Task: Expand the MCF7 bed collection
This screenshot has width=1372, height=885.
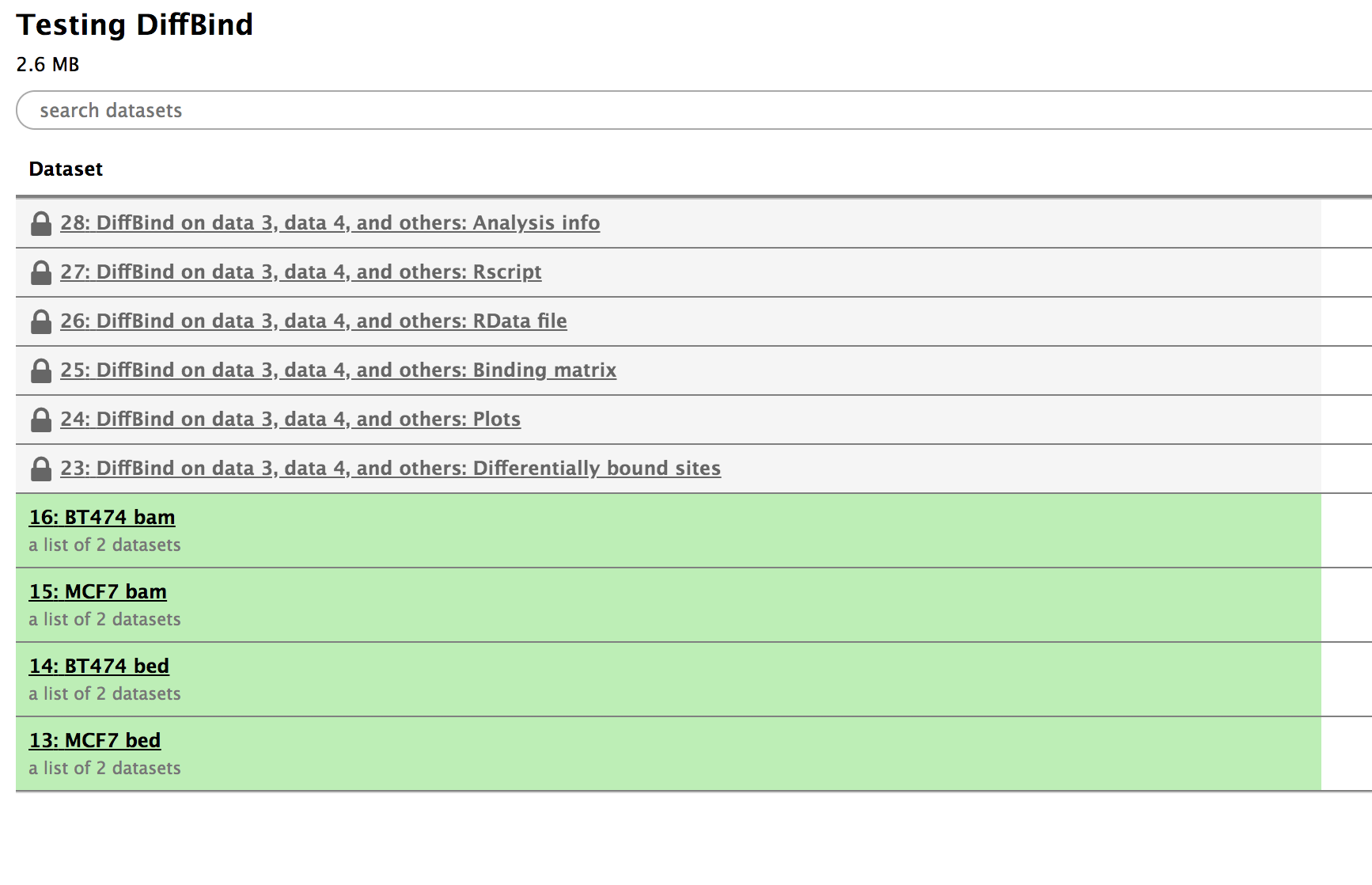Action: pos(94,740)
